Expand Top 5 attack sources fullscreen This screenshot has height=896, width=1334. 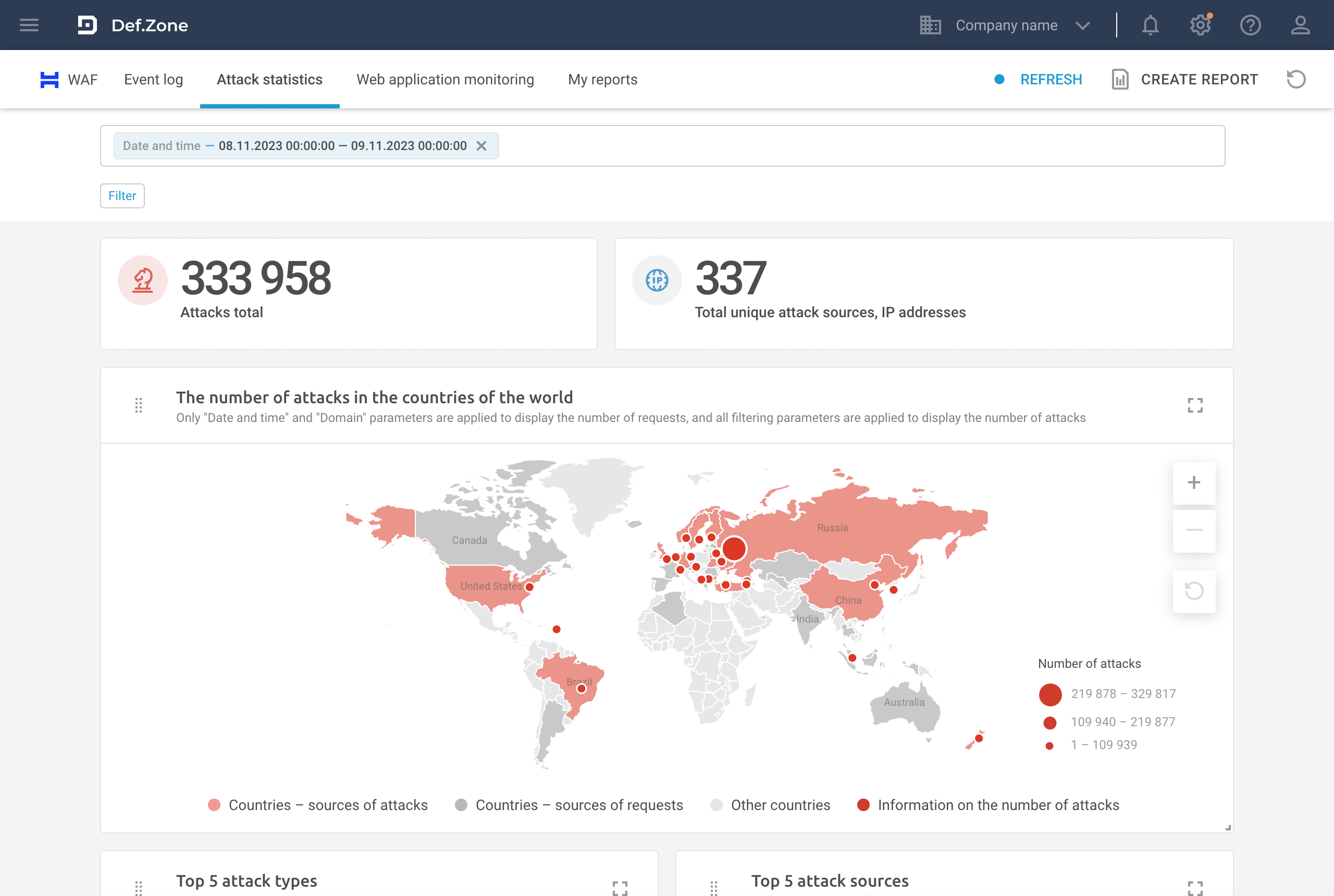pyautogui.click(x=1194, y=888)
